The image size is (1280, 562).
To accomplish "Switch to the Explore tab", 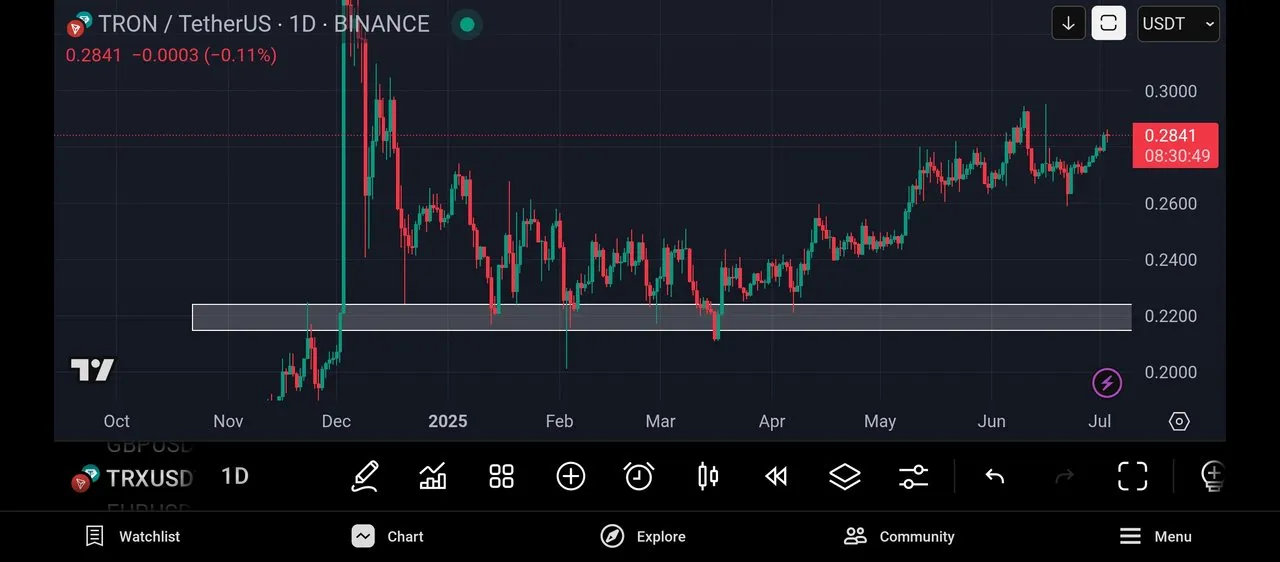I will pos(643,537).
